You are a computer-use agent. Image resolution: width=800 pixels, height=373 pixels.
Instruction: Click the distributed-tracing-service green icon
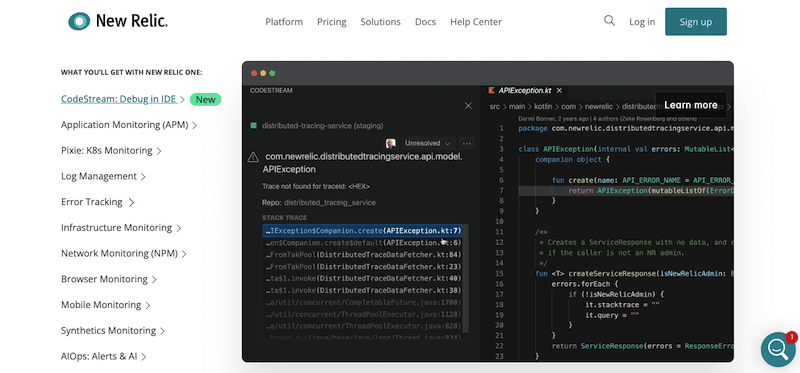(x=254, y=126)
